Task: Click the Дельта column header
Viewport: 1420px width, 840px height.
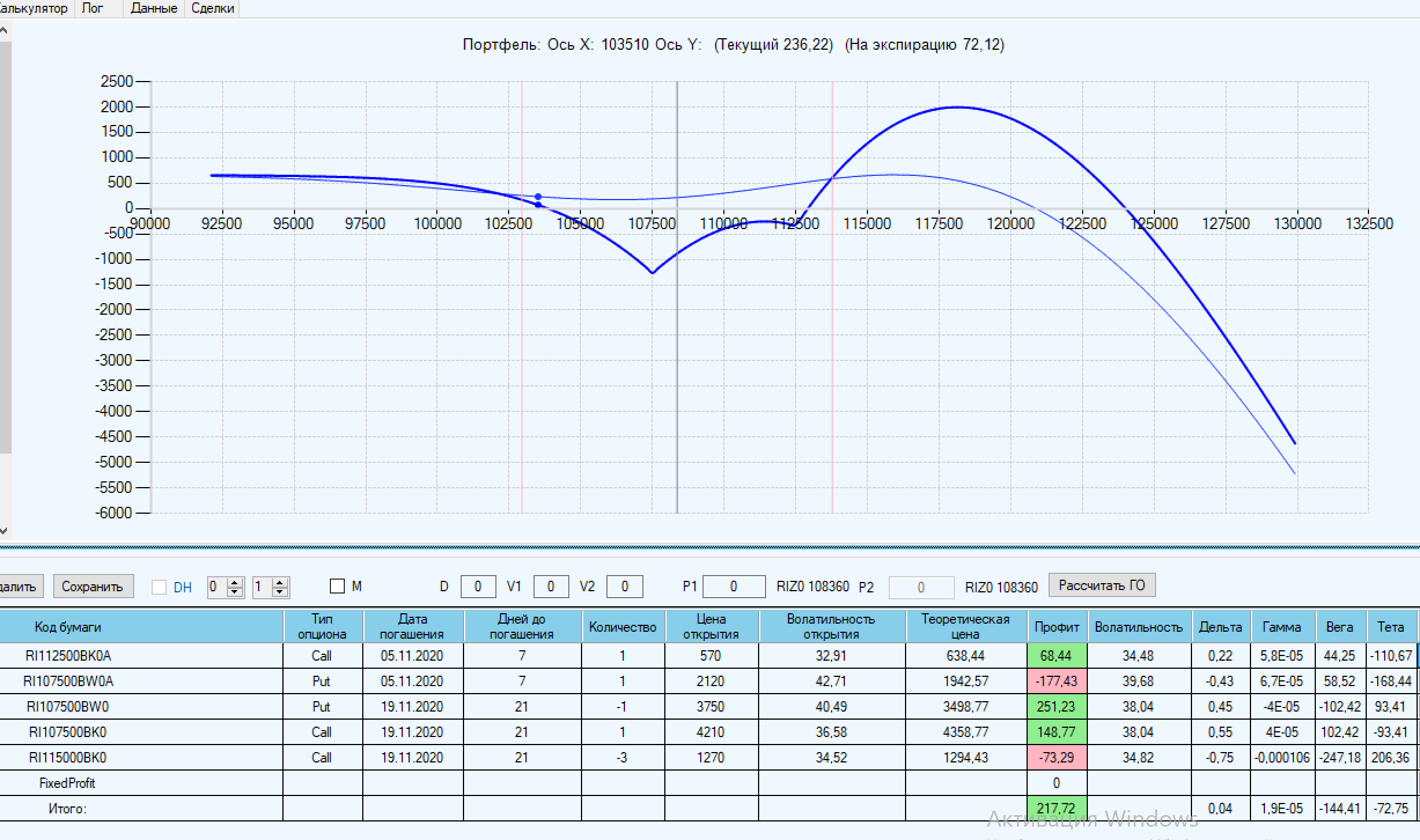Action: coord(1220,627)
